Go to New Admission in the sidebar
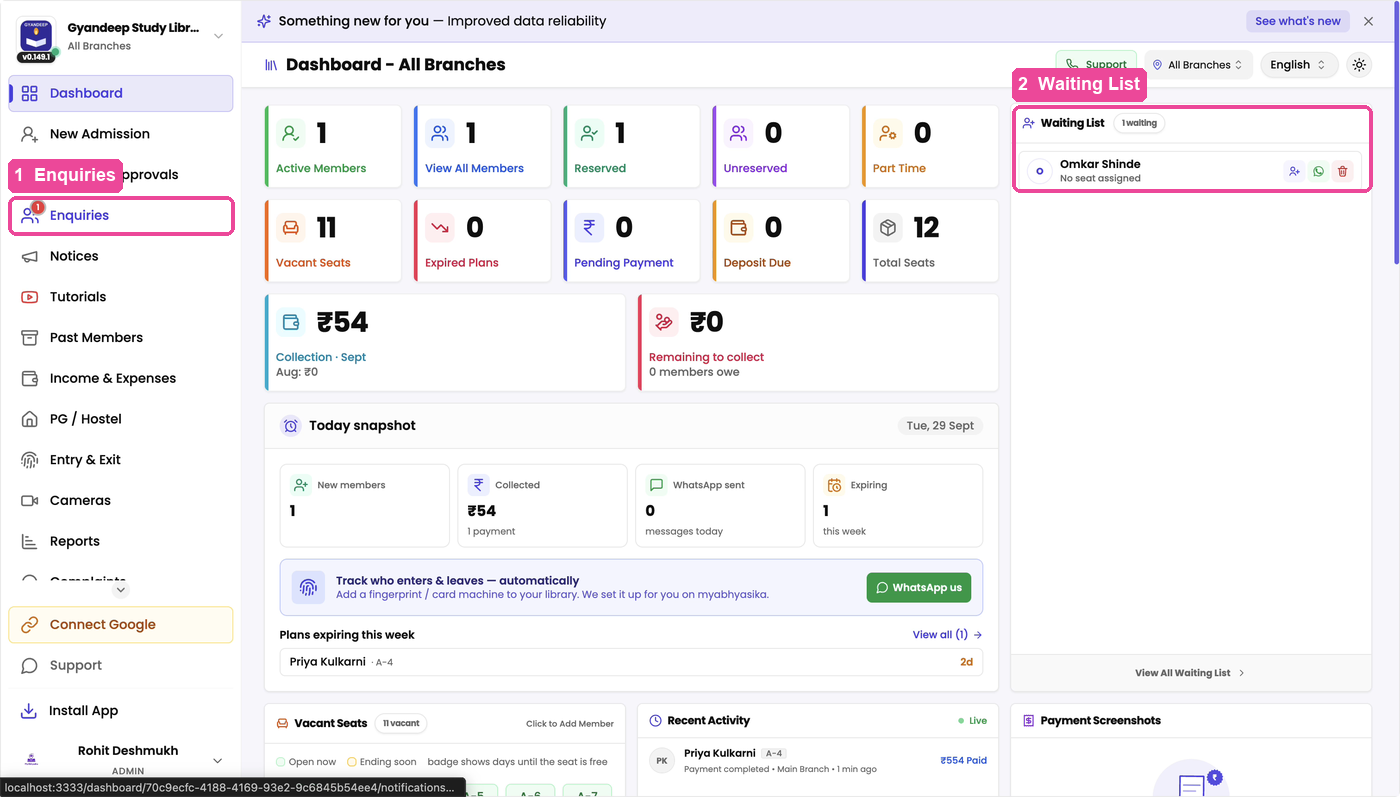 coord(121,134)
